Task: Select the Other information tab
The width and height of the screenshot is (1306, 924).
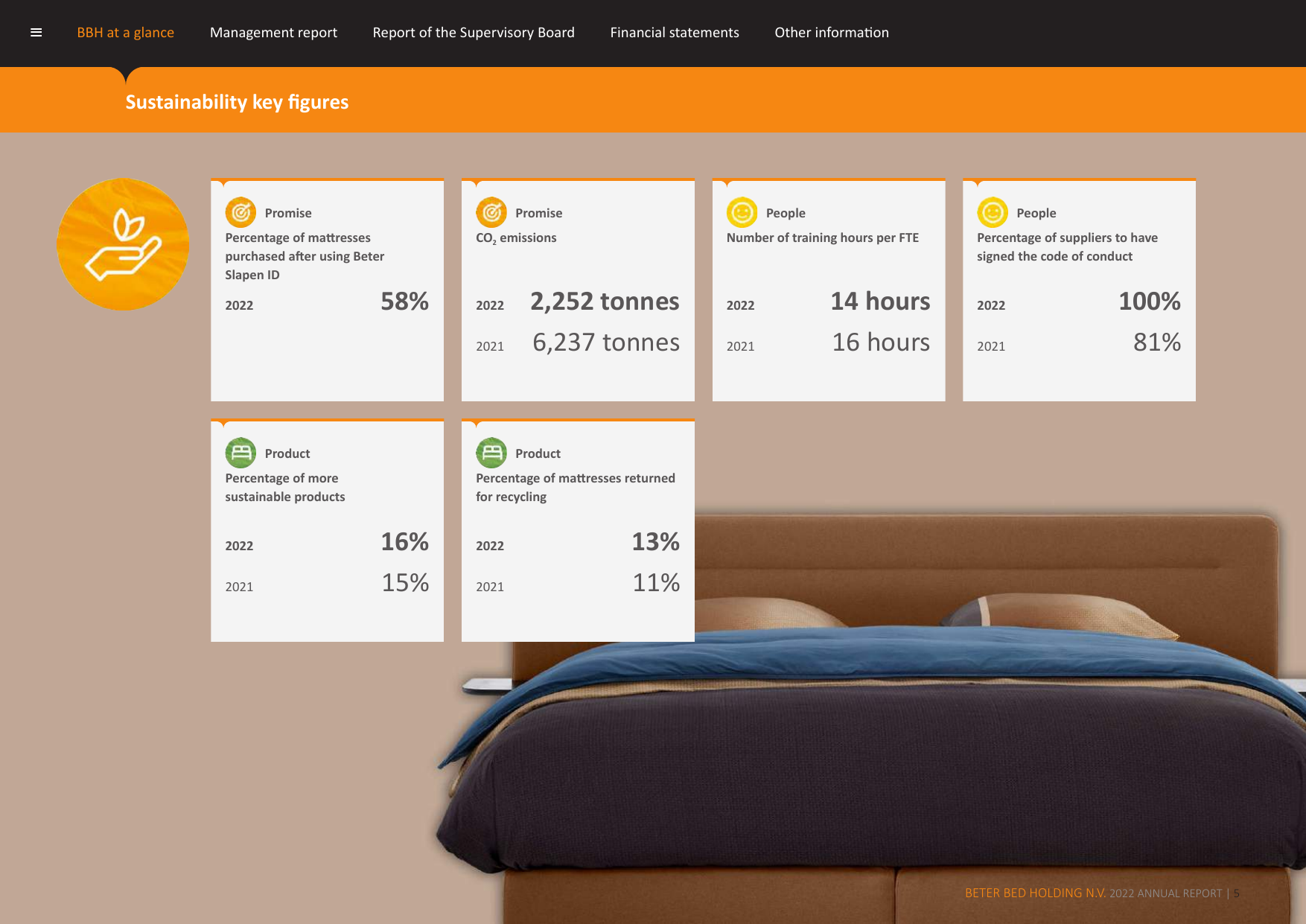Action: pos(832,33)
